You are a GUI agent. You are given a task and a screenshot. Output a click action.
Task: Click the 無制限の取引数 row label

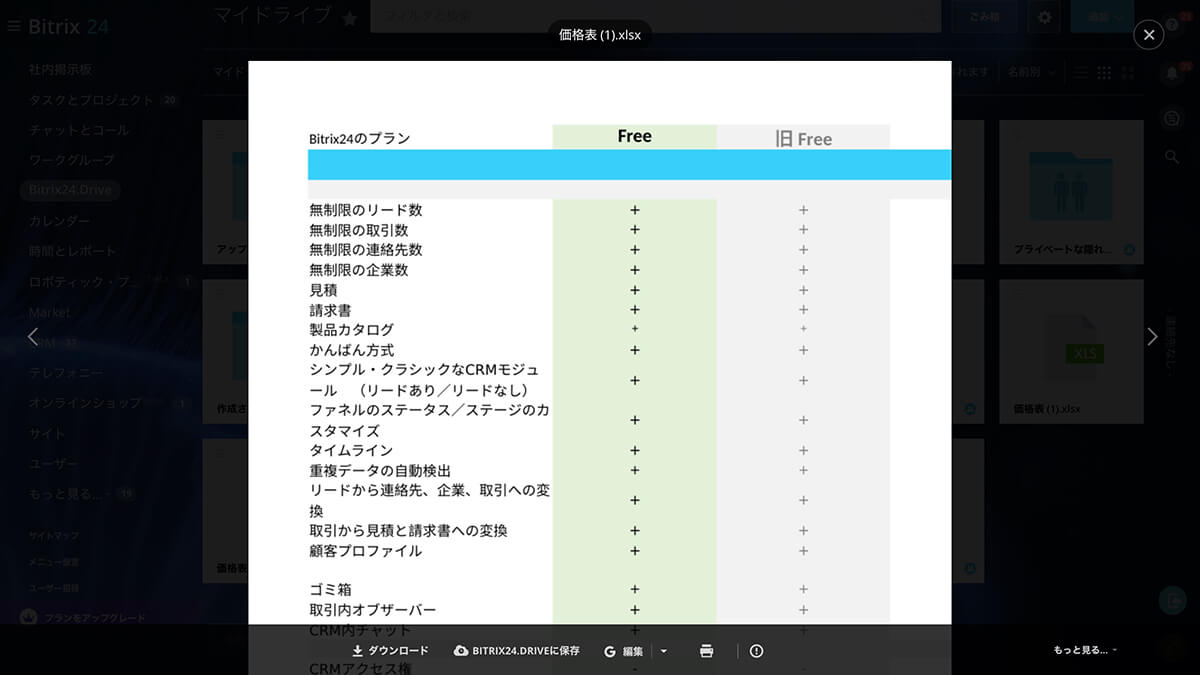pyautogui.click(x=359, y=230)
